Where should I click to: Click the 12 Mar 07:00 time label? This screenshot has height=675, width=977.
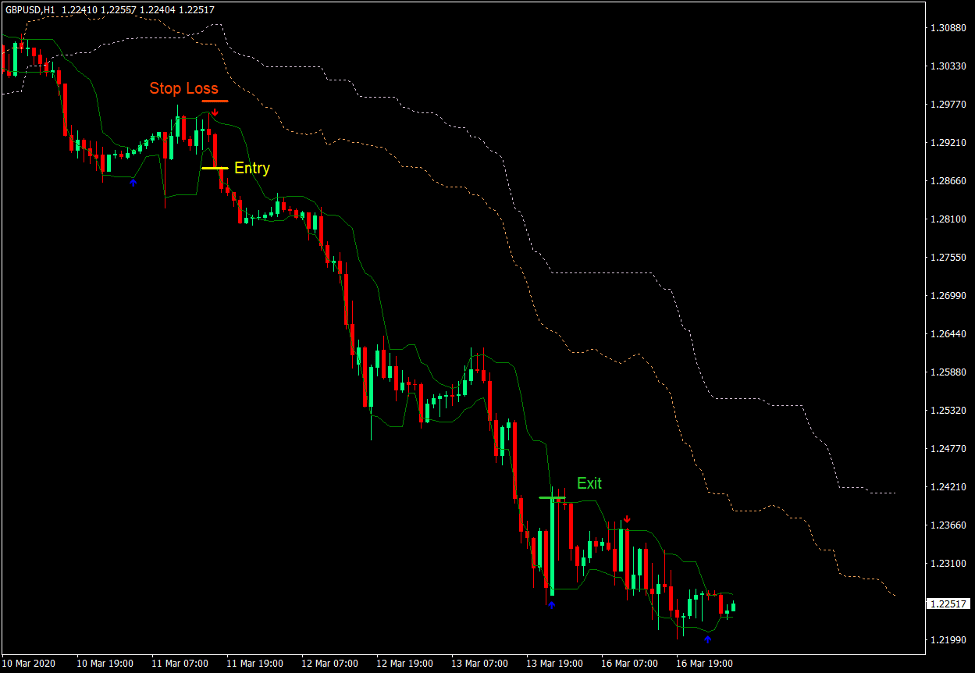[331, 663]
